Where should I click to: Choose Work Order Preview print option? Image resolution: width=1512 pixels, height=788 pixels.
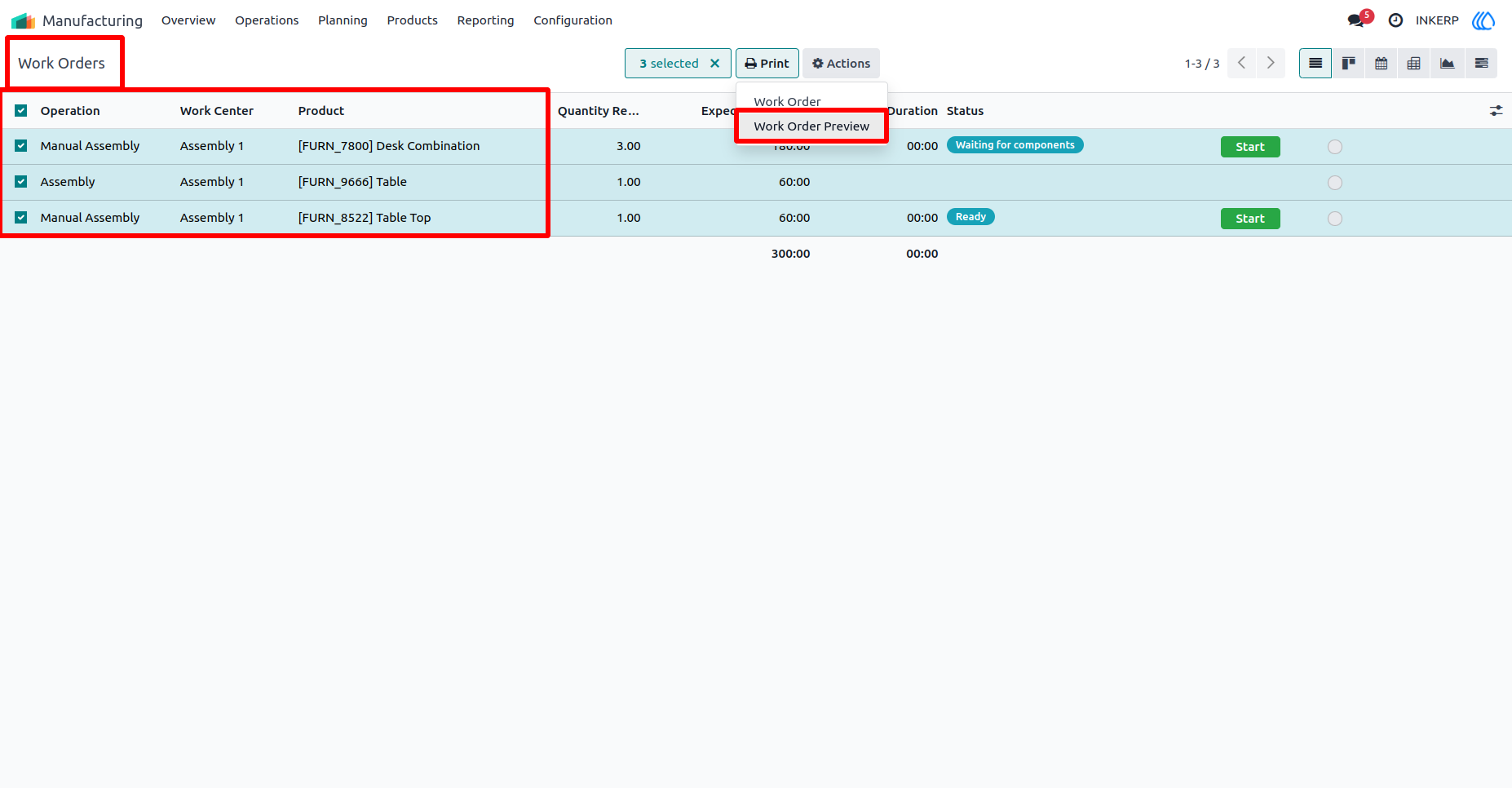click(811, 126)
